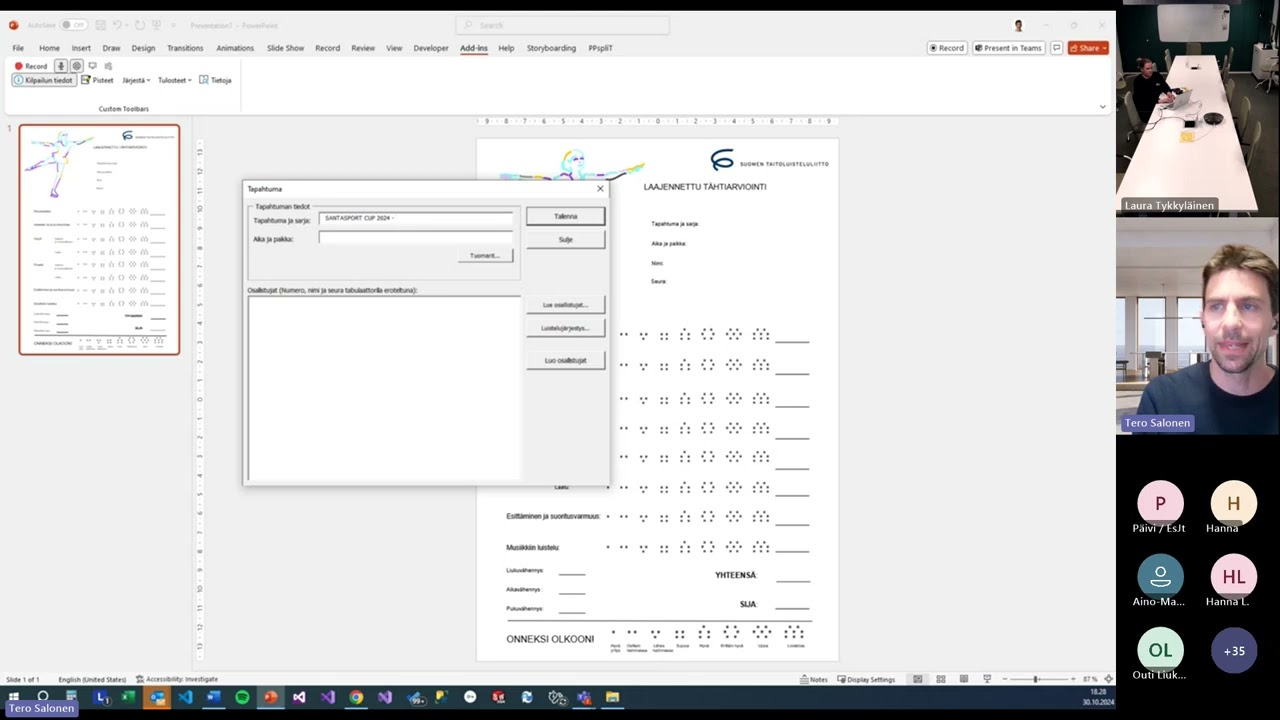
Task: Open Notes from the status bar
Action: pyautogui.click(x=813, y=680)
